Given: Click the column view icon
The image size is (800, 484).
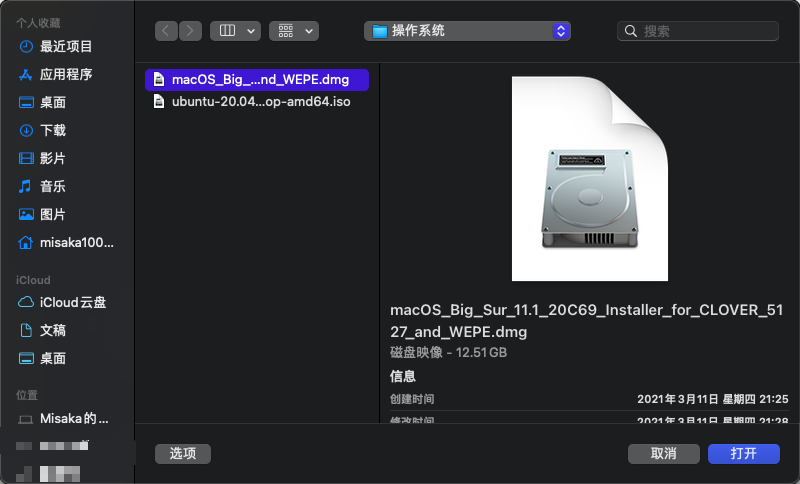Looking at the screenshot, I should pos(227,31).
